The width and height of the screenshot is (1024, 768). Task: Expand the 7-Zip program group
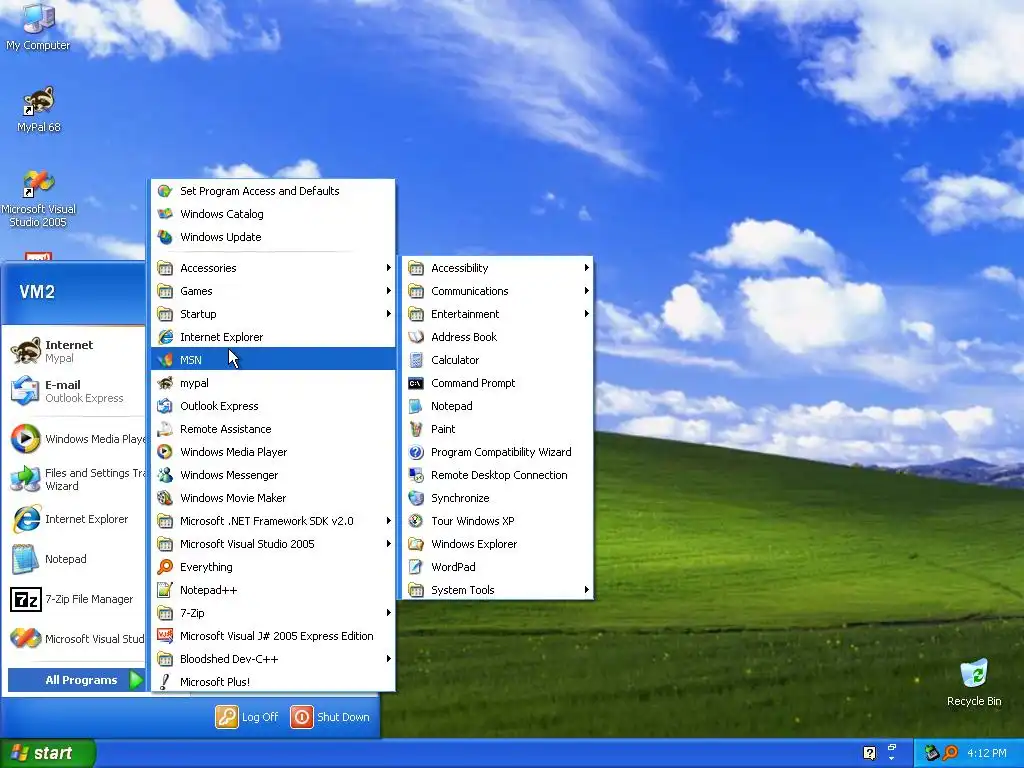(273, 613)
